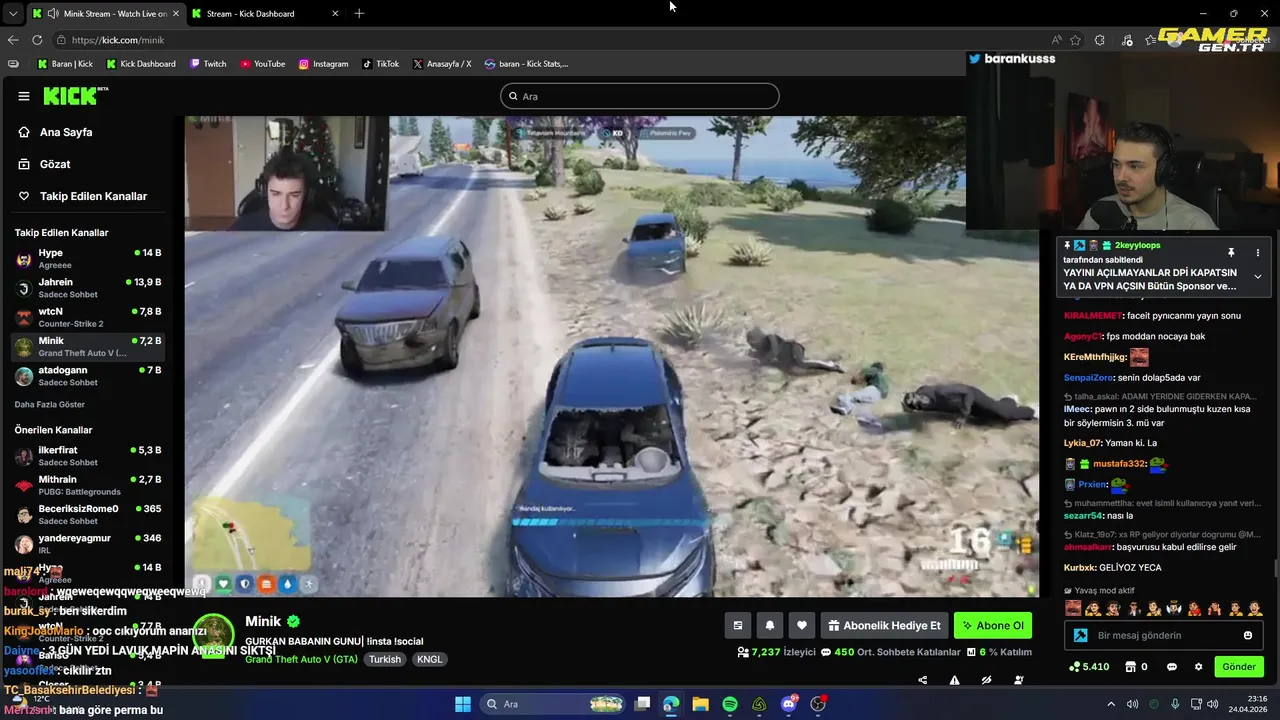Open the Kick hamburger sidebar menu
Screen dimensions: 1280x720
click(x=23, y=96)
